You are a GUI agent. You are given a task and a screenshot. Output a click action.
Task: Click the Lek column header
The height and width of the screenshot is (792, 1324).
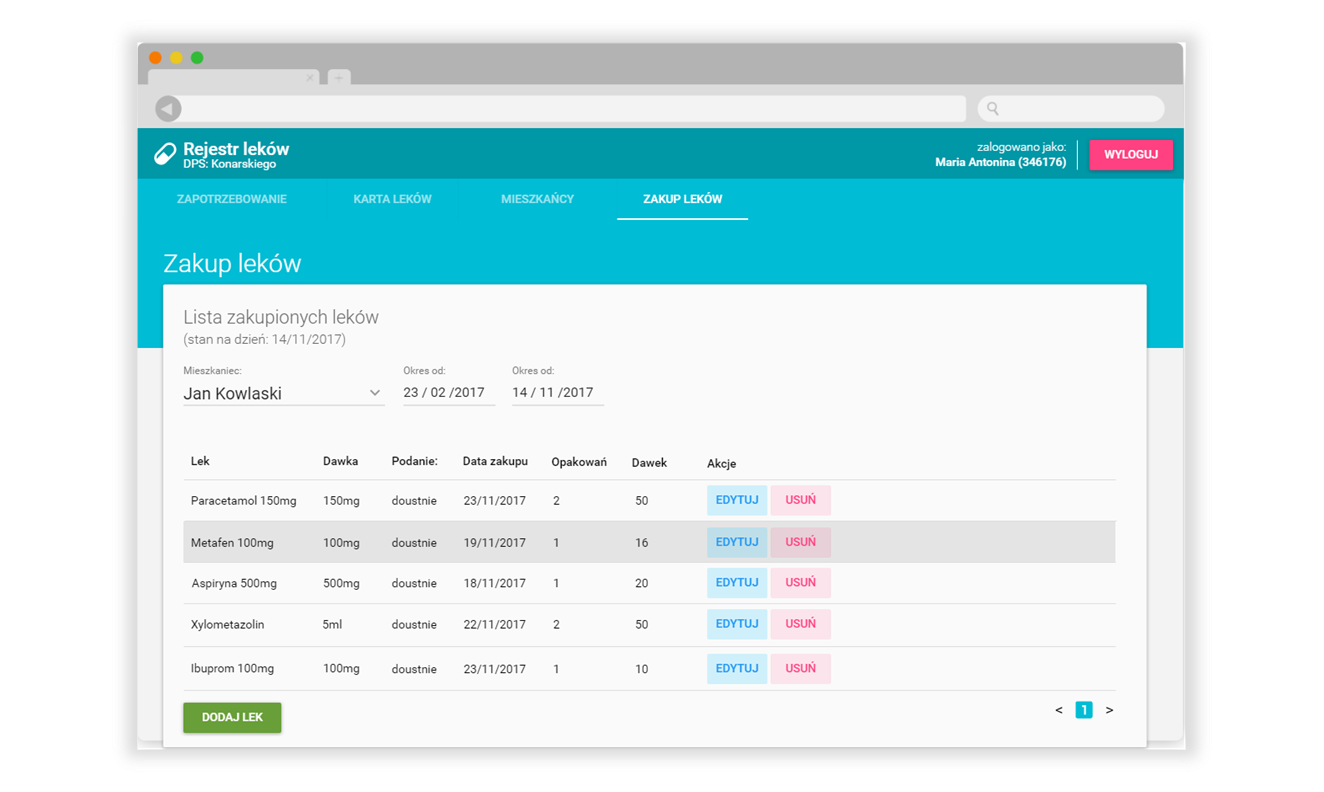pos(200,461)
